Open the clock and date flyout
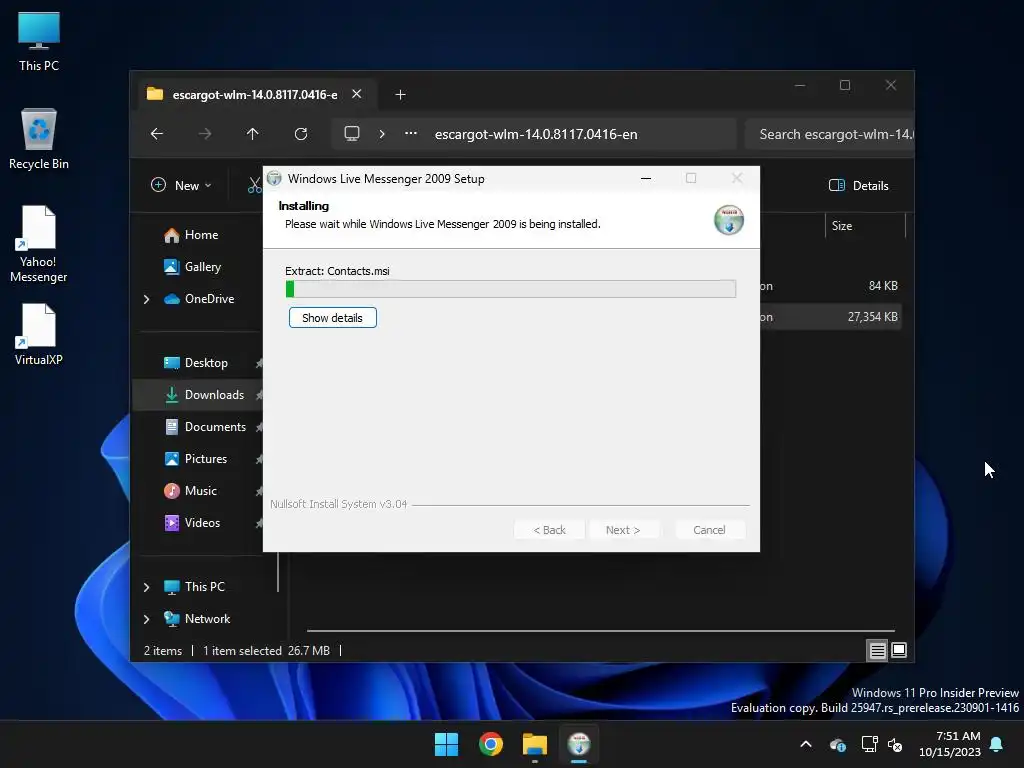 (950, 744)
